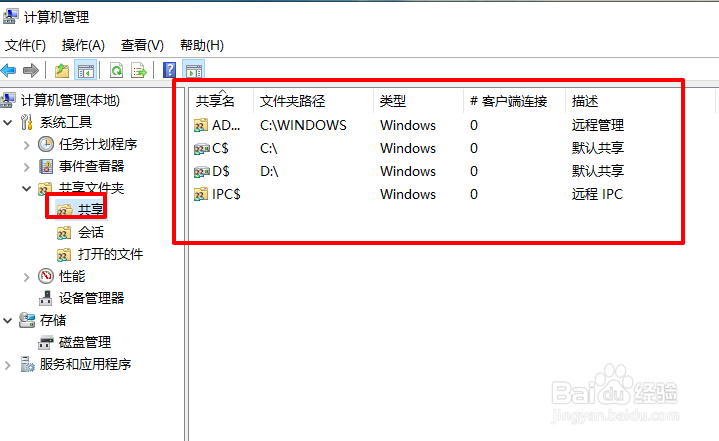Expand the 性能 node

coord(27,277)
